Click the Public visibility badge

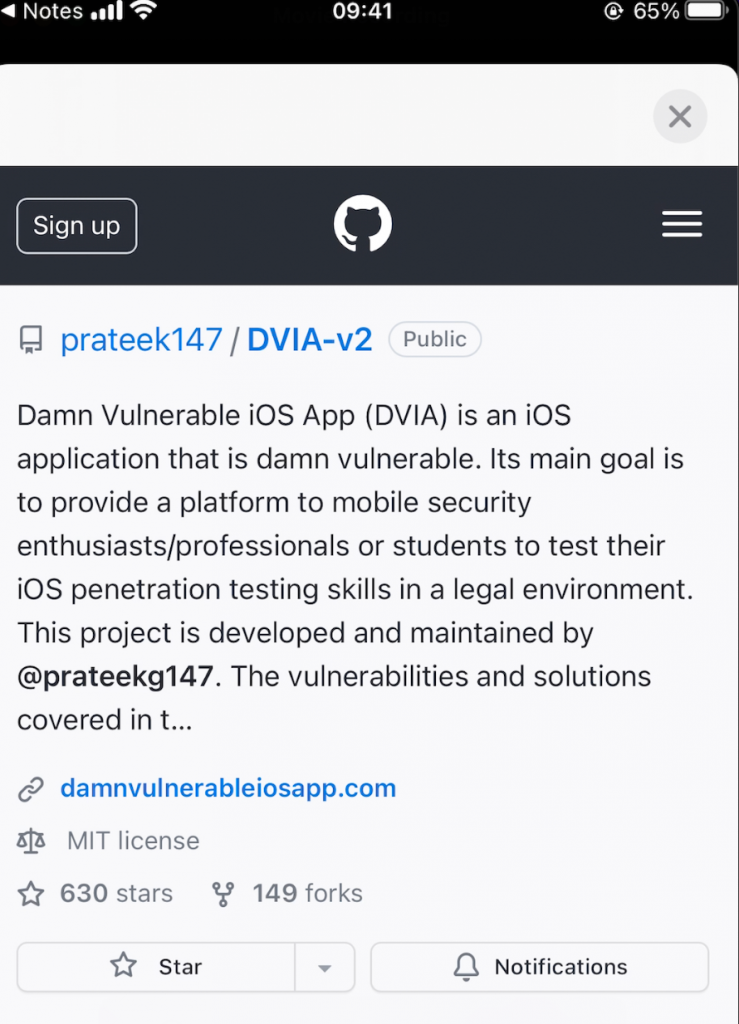point(434,339)
